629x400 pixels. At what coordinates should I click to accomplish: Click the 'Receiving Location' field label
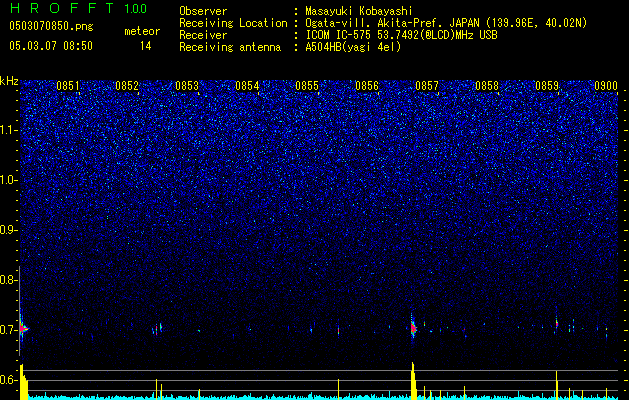(x=233, y=23)
